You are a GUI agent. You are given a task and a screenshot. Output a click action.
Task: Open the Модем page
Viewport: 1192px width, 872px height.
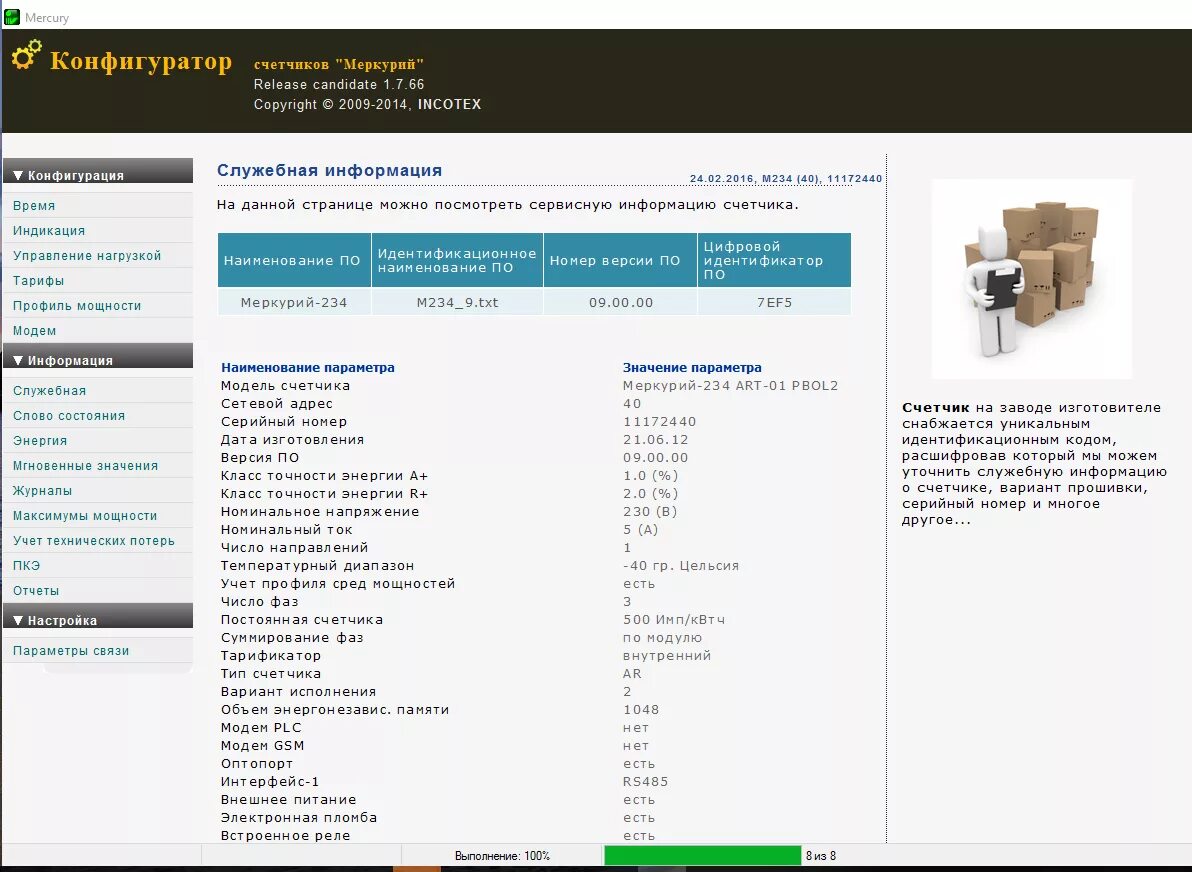pos(35,331)
